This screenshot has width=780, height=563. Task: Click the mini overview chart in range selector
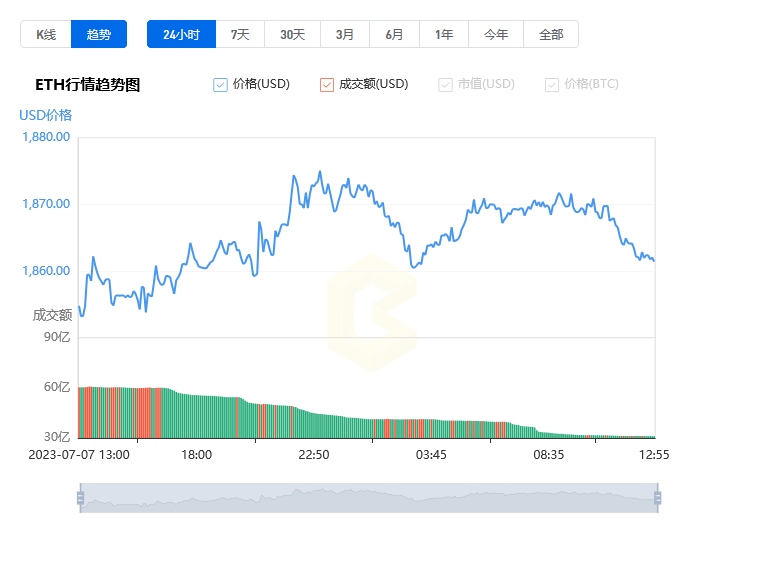[369, 498]
